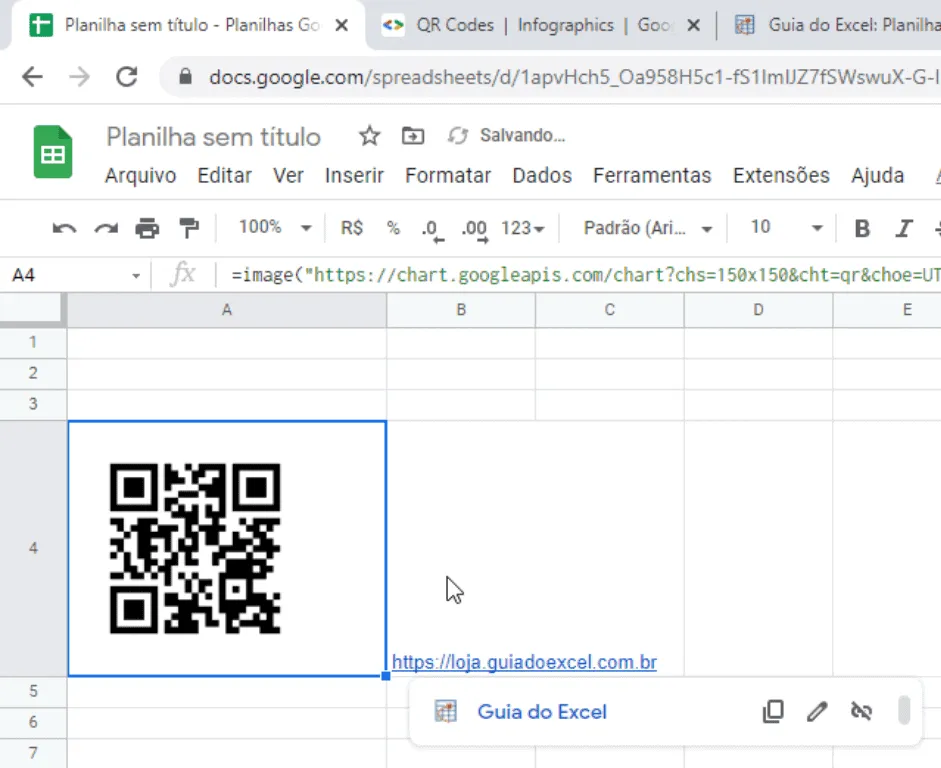Viewport: 941px width, 768px height.
Task: Toggle bold formatting
Action: pyautogui.click(x=862, y=229)
